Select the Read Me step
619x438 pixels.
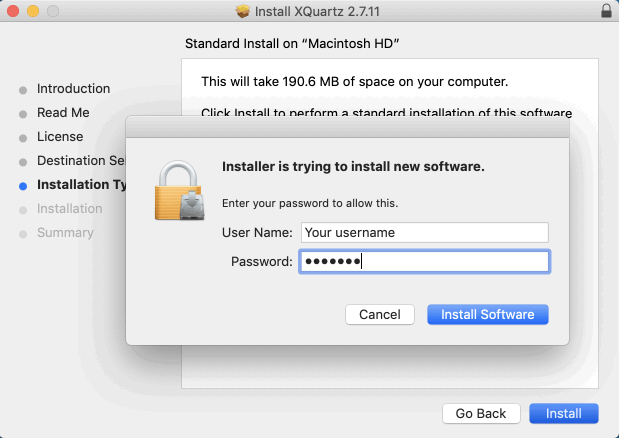coord(63,113)
